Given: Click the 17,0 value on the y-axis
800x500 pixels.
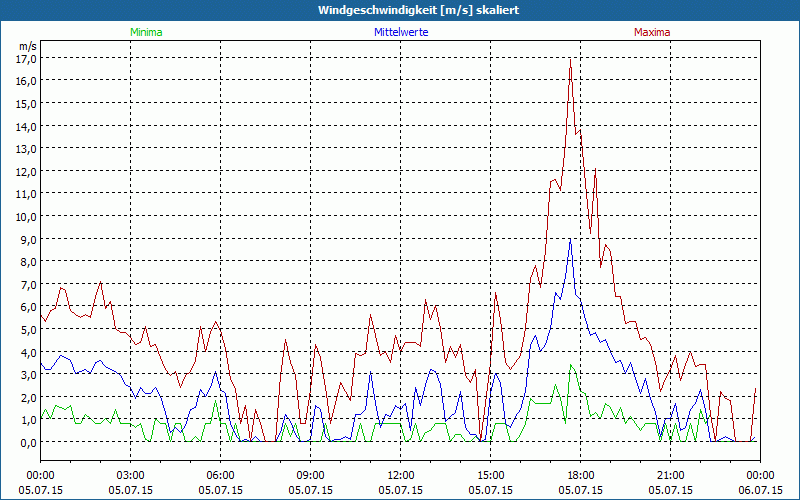Looking at the screenshot, I should click(26, 58).
